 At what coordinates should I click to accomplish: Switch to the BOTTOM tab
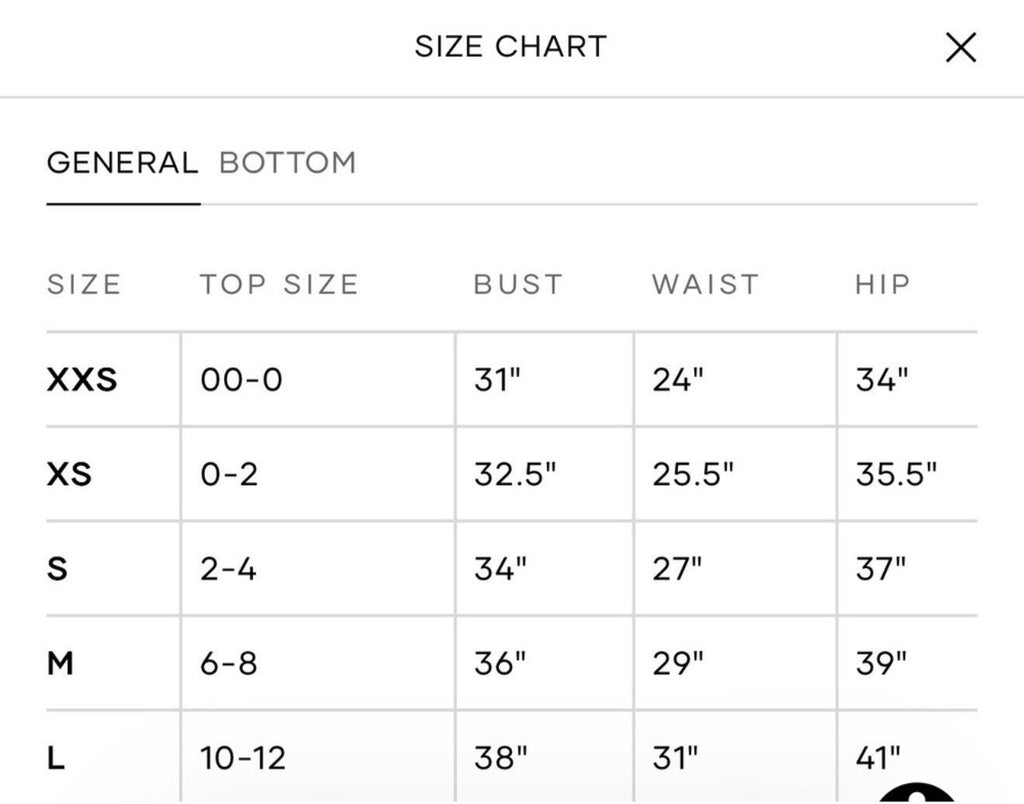coord(288,163)
